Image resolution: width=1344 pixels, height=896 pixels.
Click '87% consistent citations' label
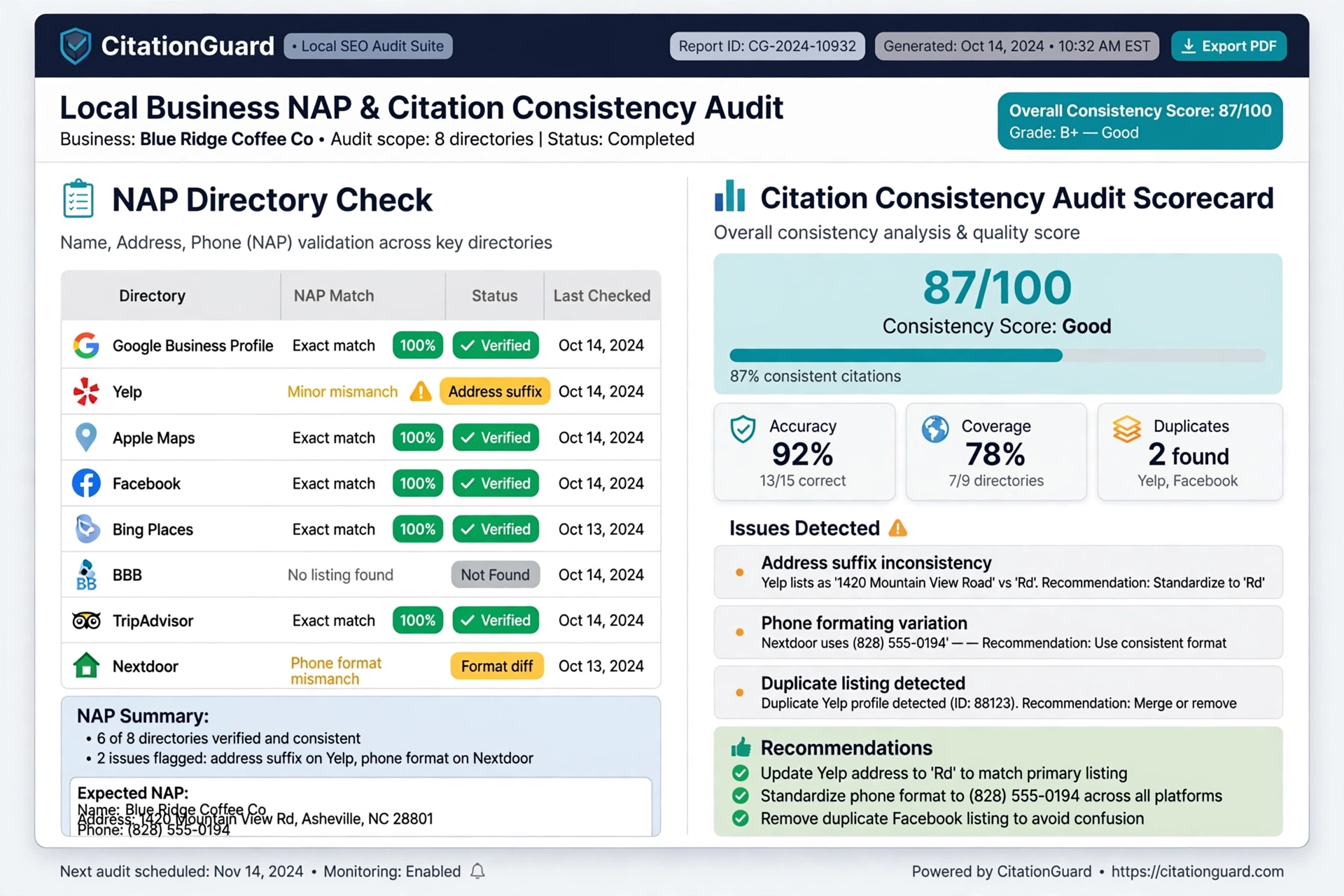[x=815, y=377]
